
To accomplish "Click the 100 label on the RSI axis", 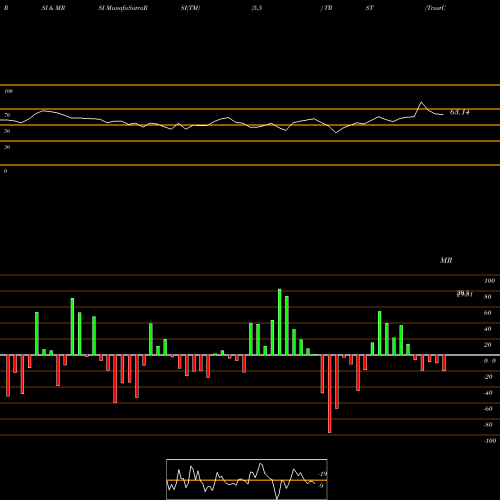I will click(9, 91).
